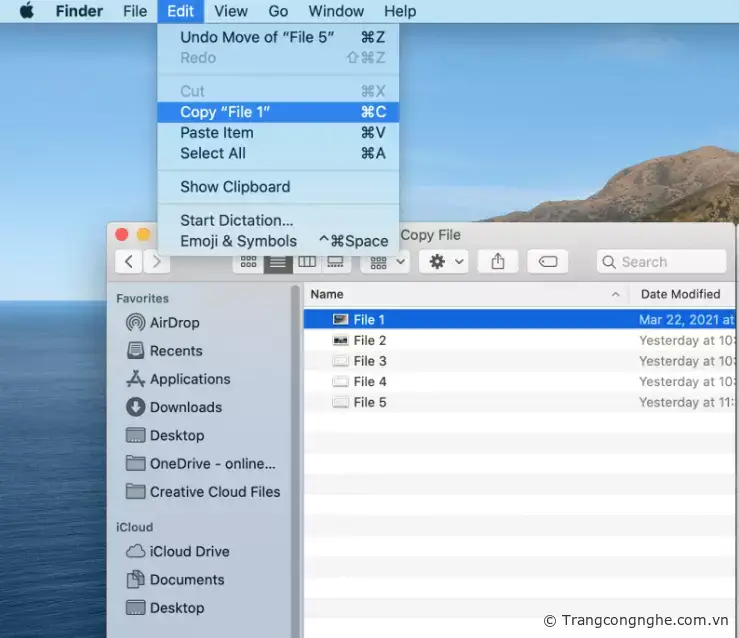Image resolution: width=739 pixels, height=638 pixels.
Task: Open the group-by arrangement dropdown
Action: coord(385,262)
